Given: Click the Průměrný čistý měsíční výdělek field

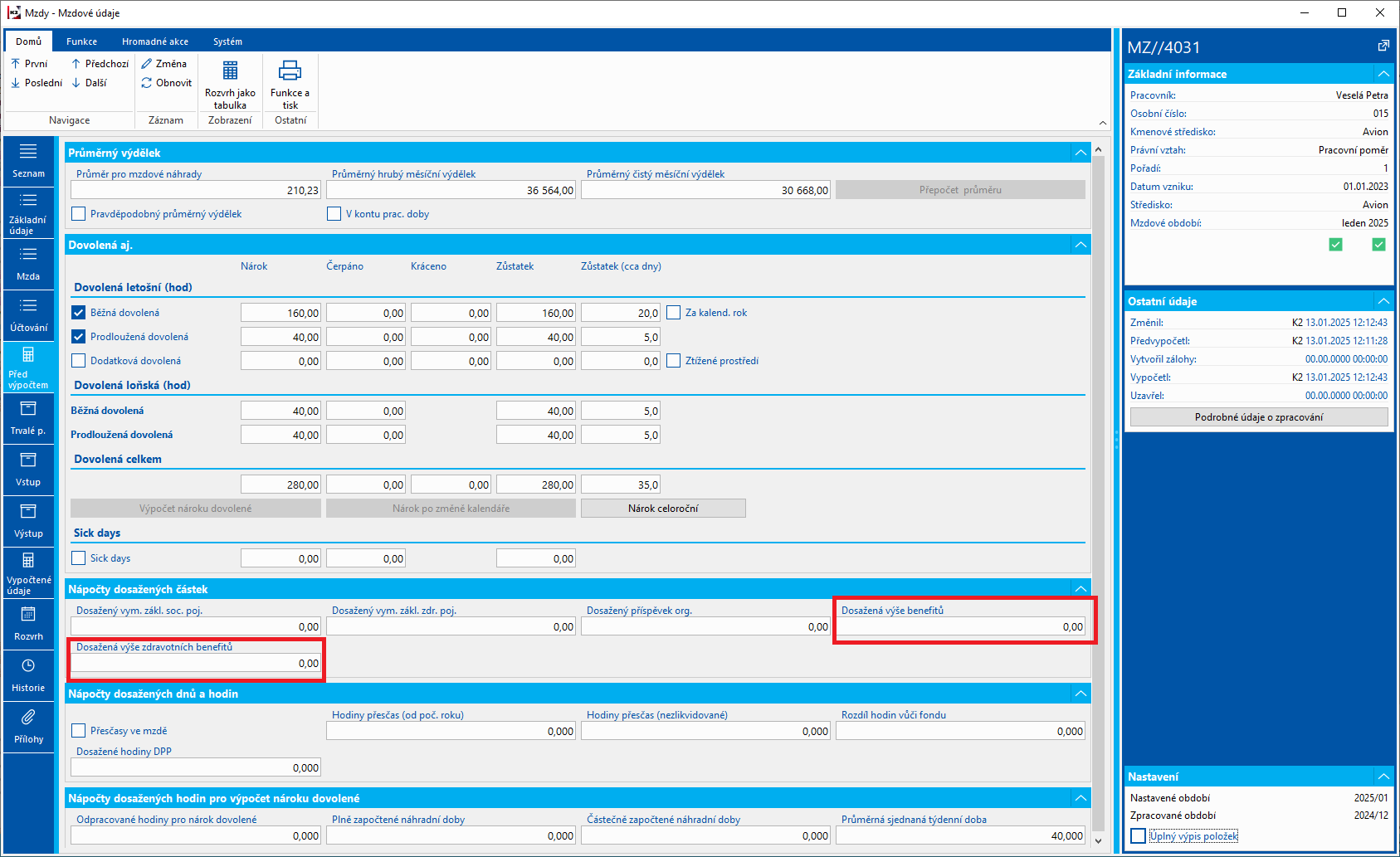Looking at the screenshot, I should [x=705, y=190].
